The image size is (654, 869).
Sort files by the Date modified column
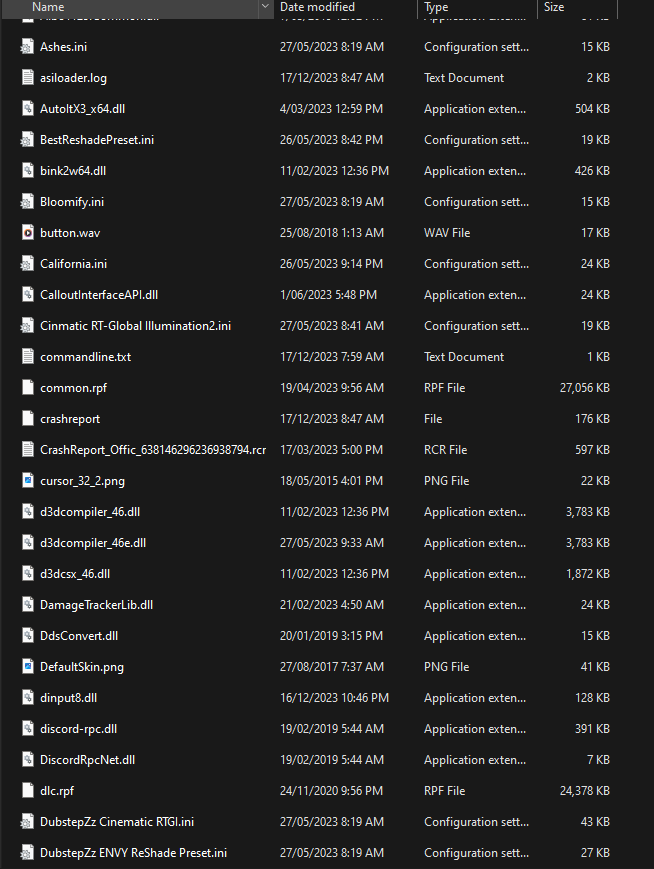coord(317,7)
